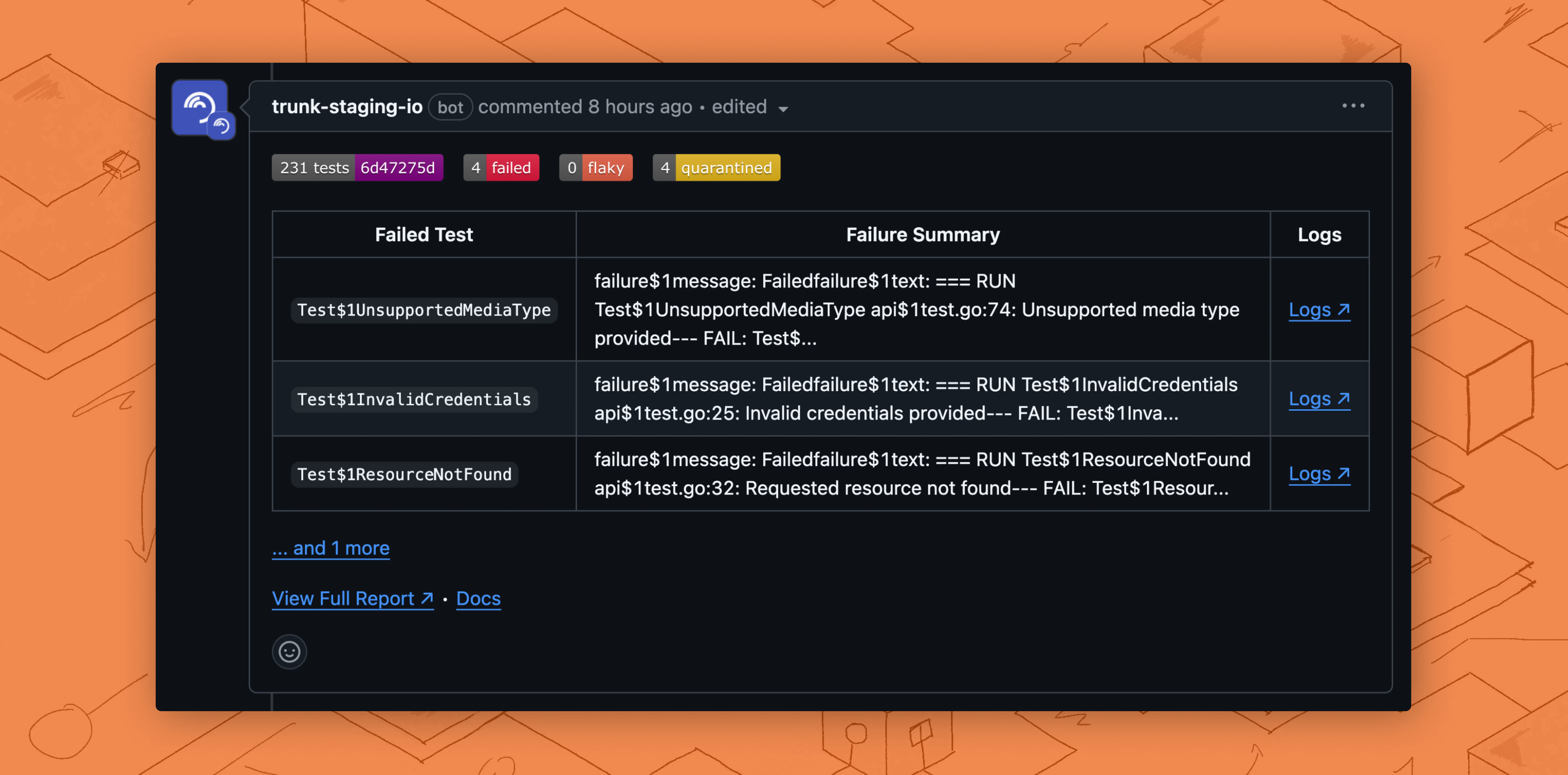Open Logs for Test$1UnsupportedMediaType

click(1319, 310)
